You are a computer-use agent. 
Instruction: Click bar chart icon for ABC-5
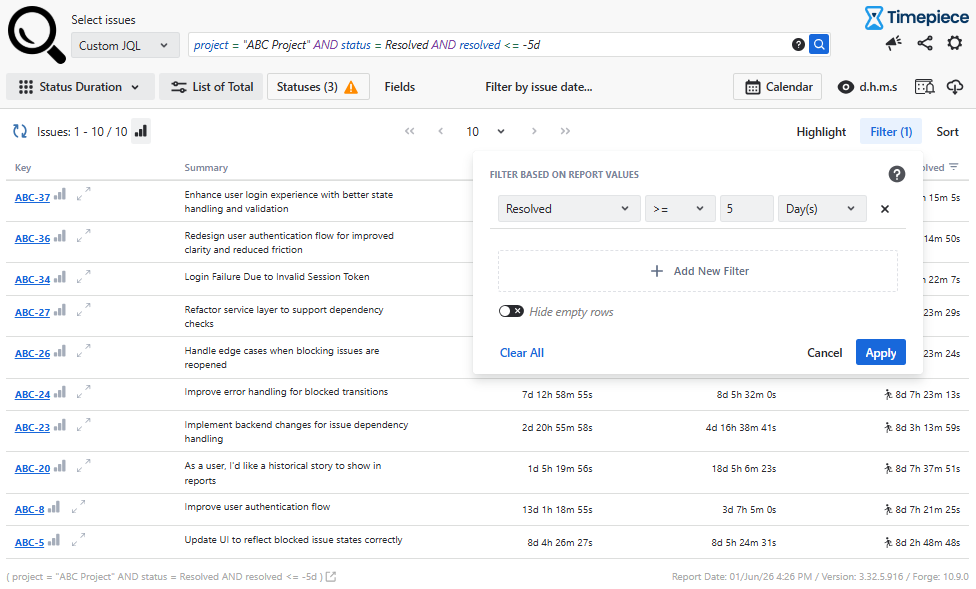click(54, 540)
